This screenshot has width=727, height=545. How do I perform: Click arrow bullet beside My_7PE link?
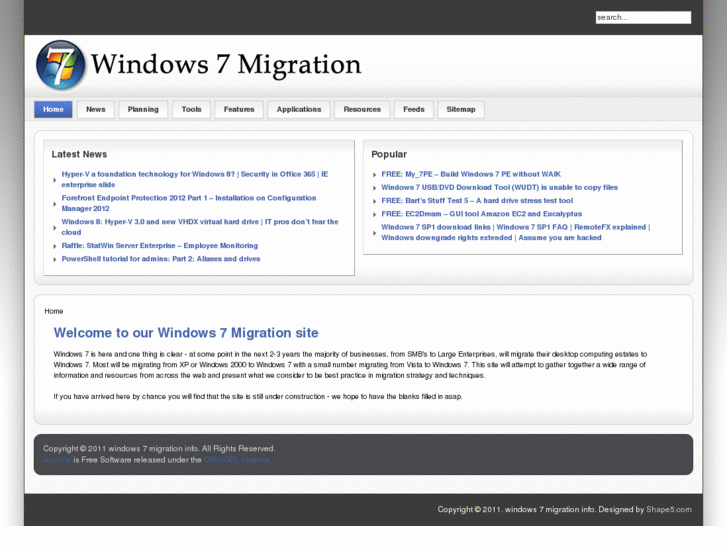tap(375, 175)
